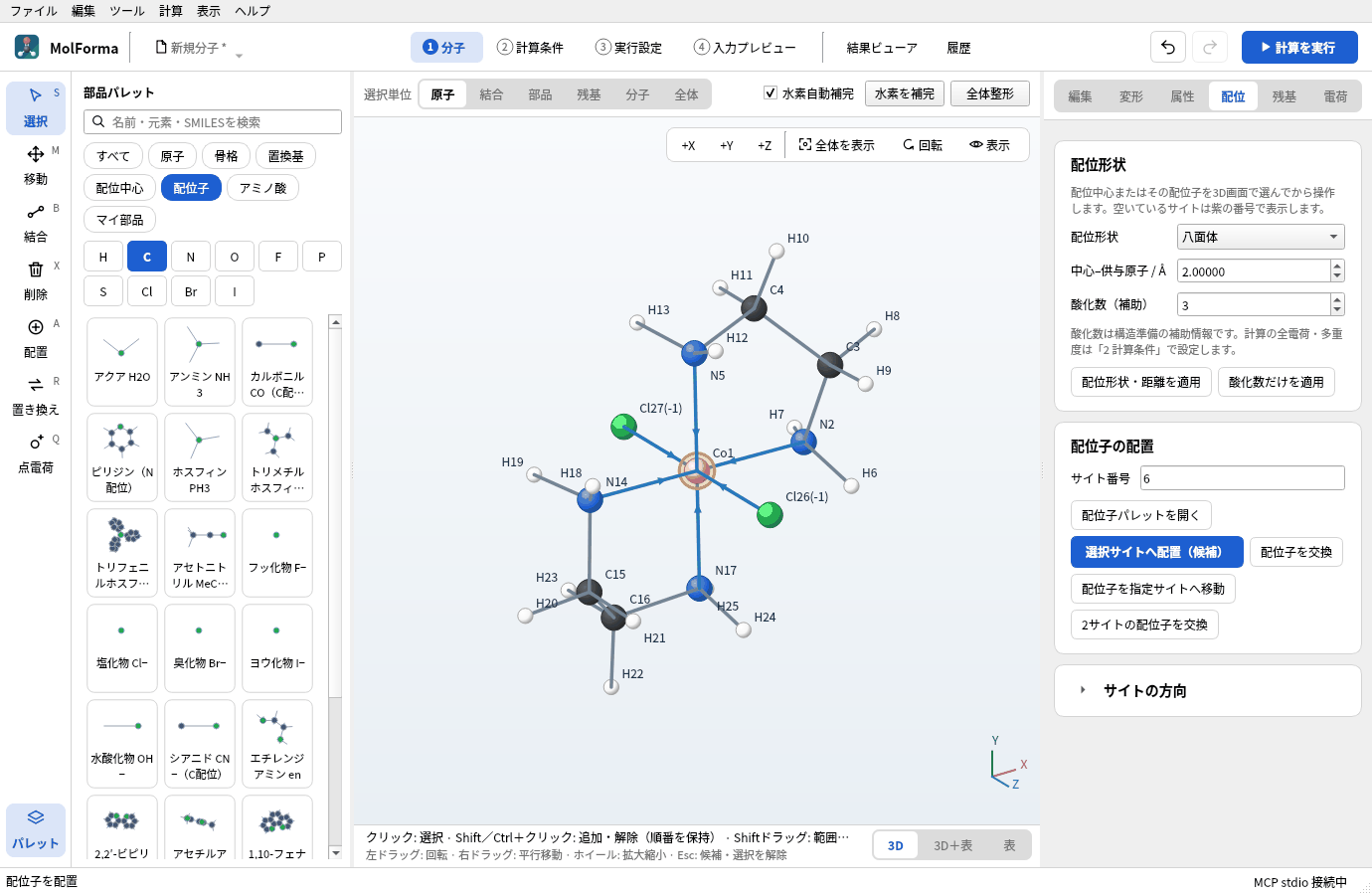Decrease 酸化数 value with stepper
The height and width of the screenshot is (895, 1372).
[x=1337, y=310]
